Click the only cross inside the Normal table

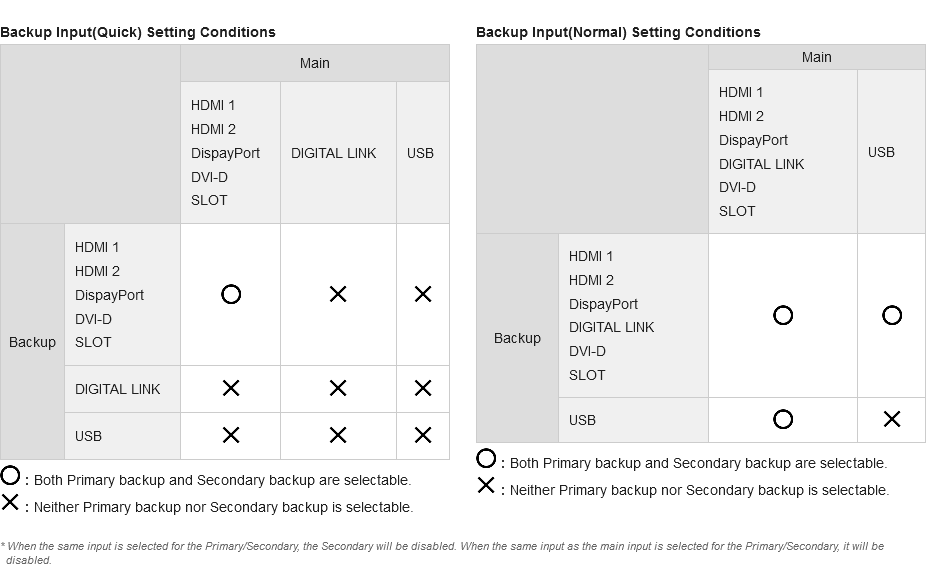[892, 419]
